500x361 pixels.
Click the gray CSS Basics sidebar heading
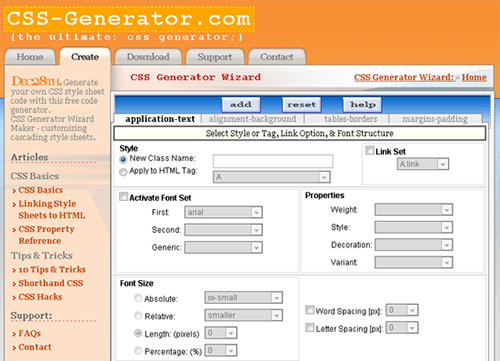35,176
